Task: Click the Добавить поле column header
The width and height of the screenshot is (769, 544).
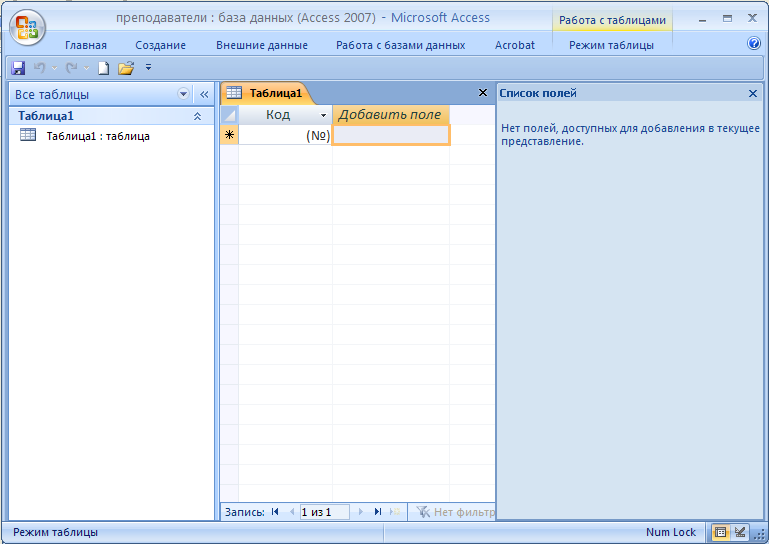Action: coord(390,115)
